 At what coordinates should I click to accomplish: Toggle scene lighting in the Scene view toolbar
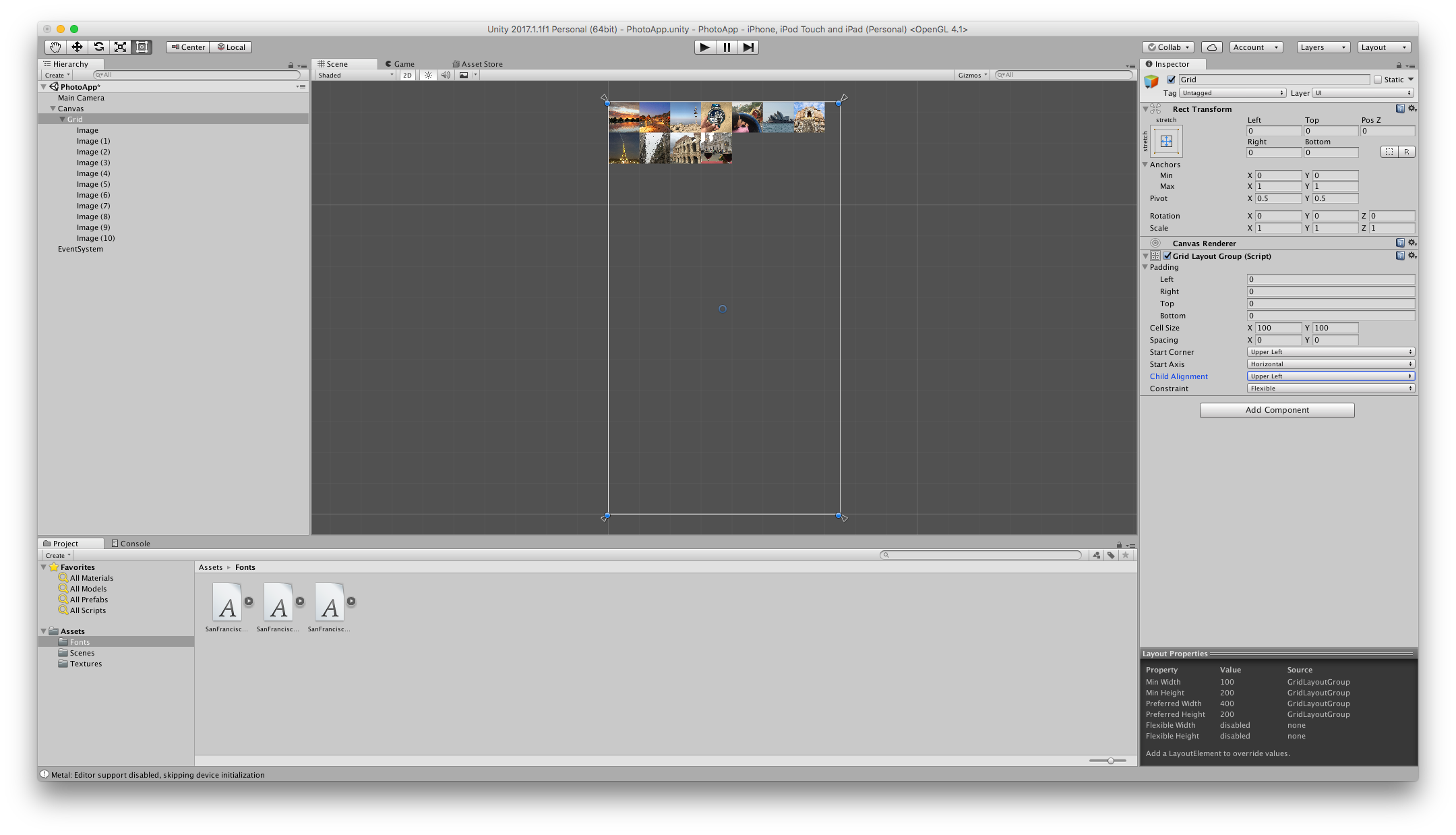tap(427, 75)
